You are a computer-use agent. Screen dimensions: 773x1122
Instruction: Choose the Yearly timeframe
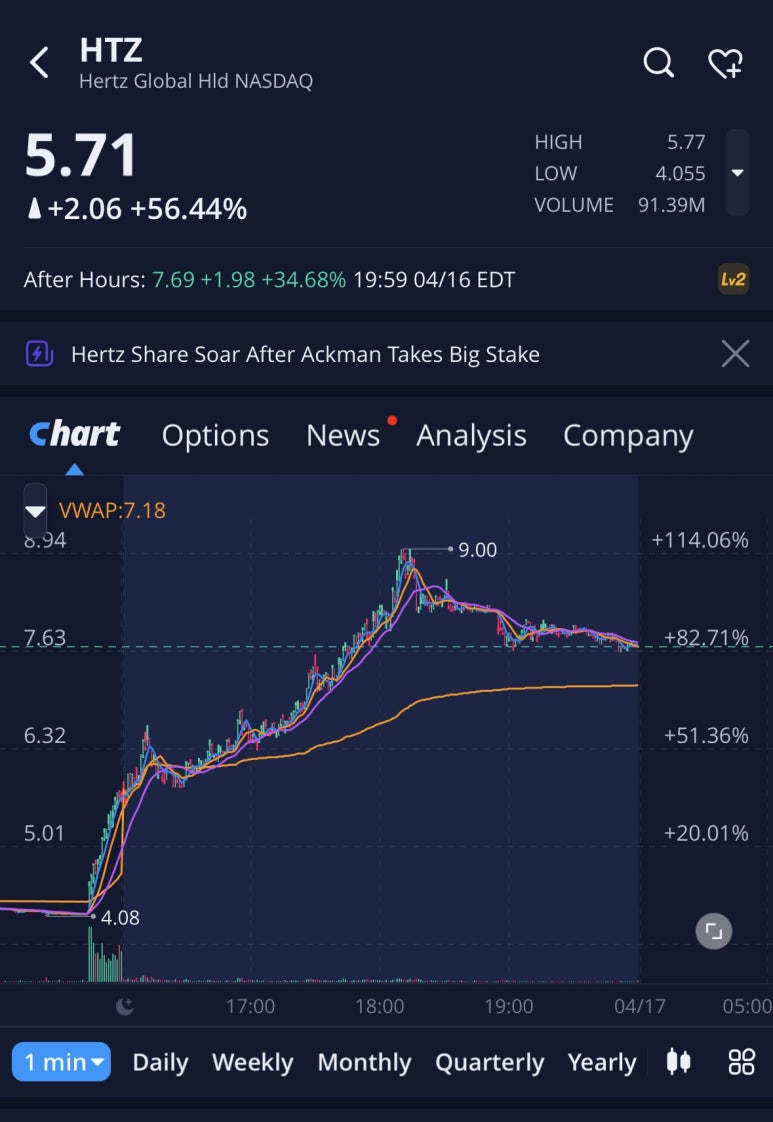pyautogui.click(x=602, y=1063)
